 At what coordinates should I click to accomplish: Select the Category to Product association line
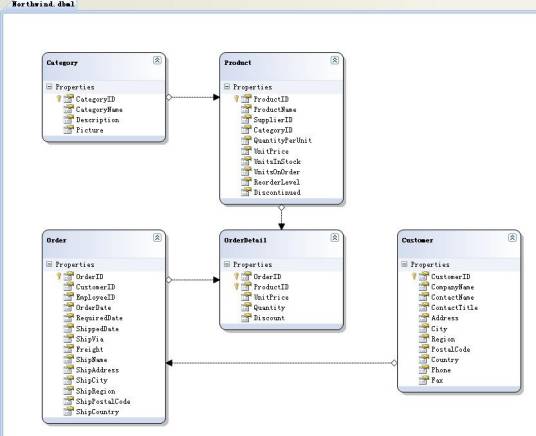[193, 97]
